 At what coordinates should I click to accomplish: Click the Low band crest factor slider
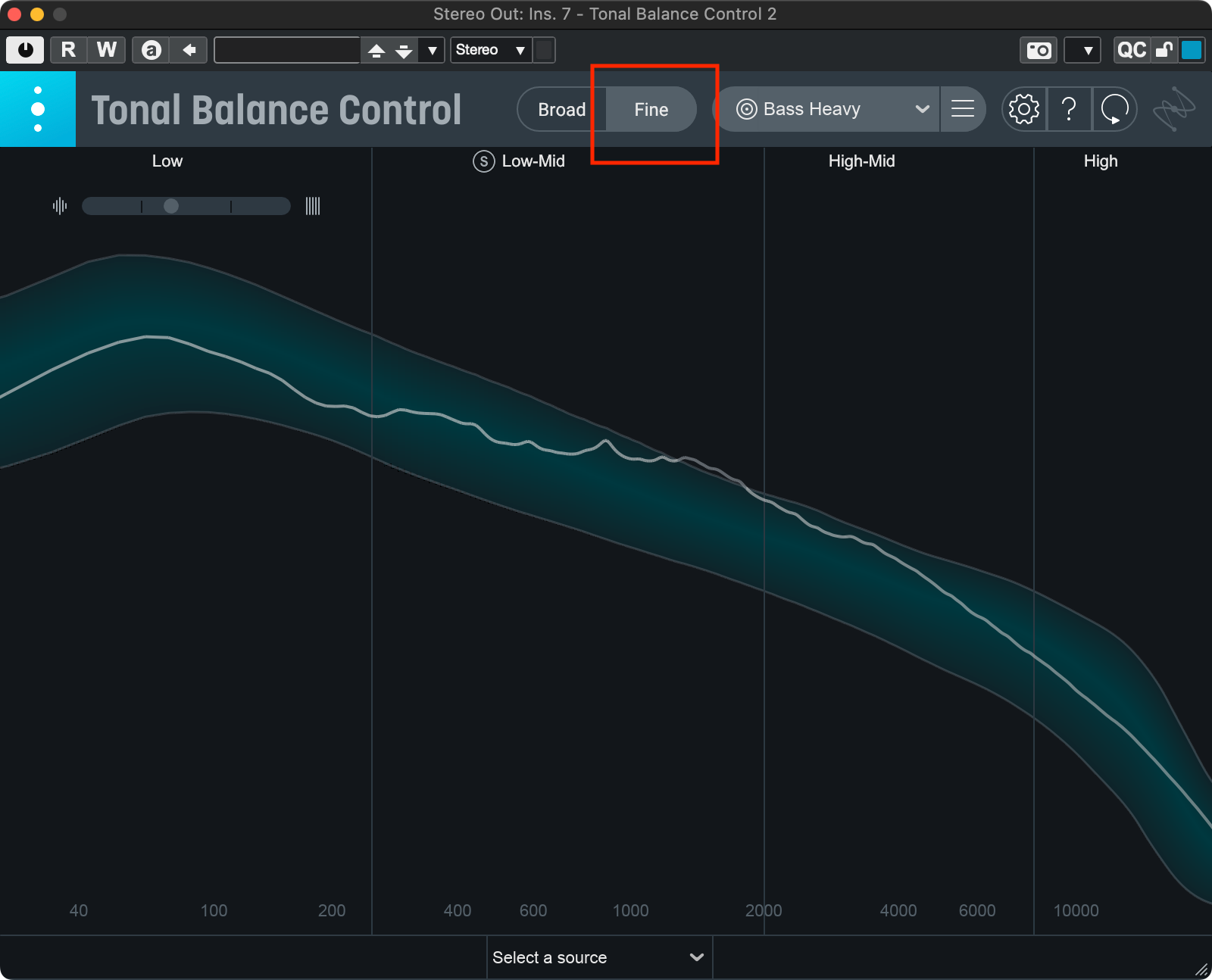click(x=186, y=206)
